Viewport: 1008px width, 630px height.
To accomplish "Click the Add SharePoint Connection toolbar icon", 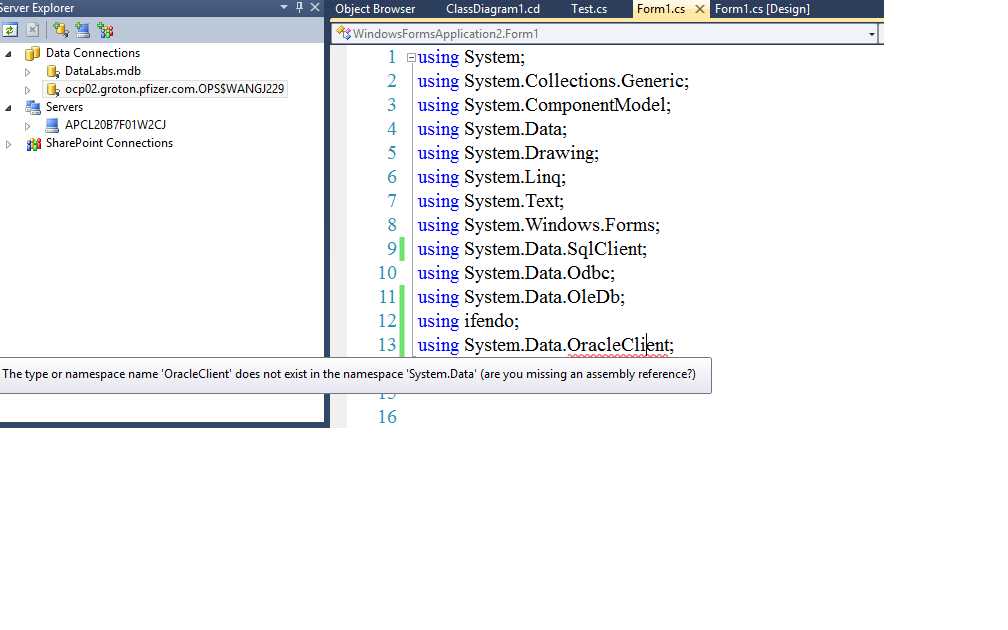I will click(x=105, y=30).
